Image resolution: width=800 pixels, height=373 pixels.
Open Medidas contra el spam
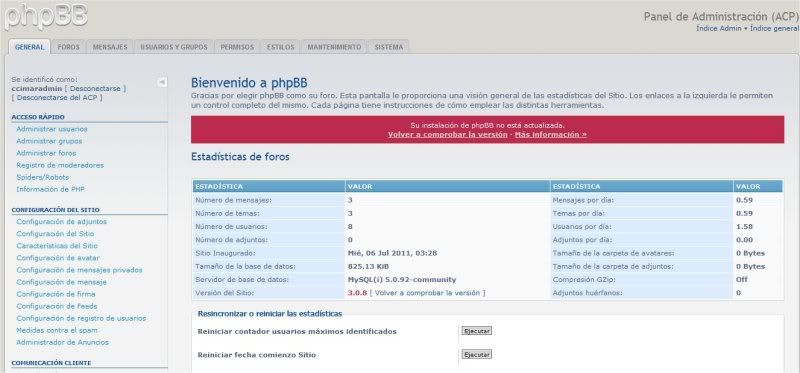point(56,330)
